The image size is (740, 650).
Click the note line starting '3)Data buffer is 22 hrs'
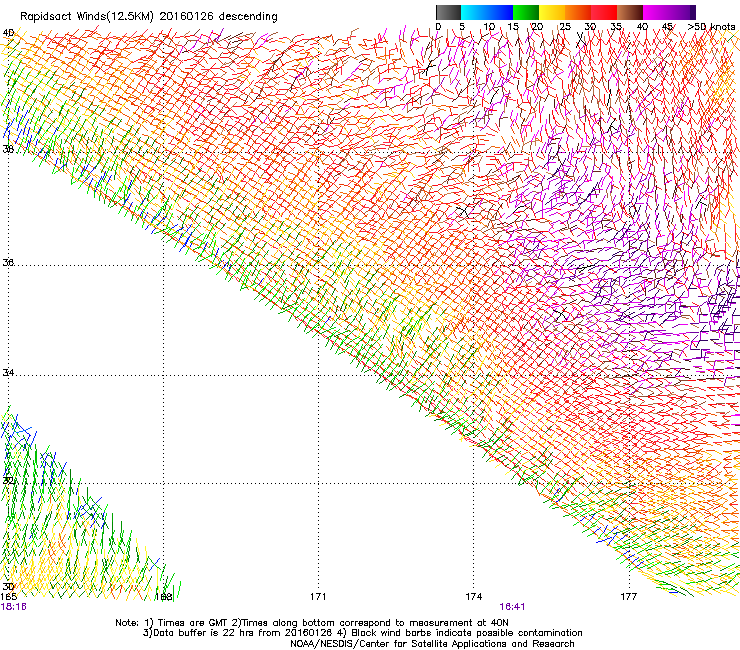point(362,633)
